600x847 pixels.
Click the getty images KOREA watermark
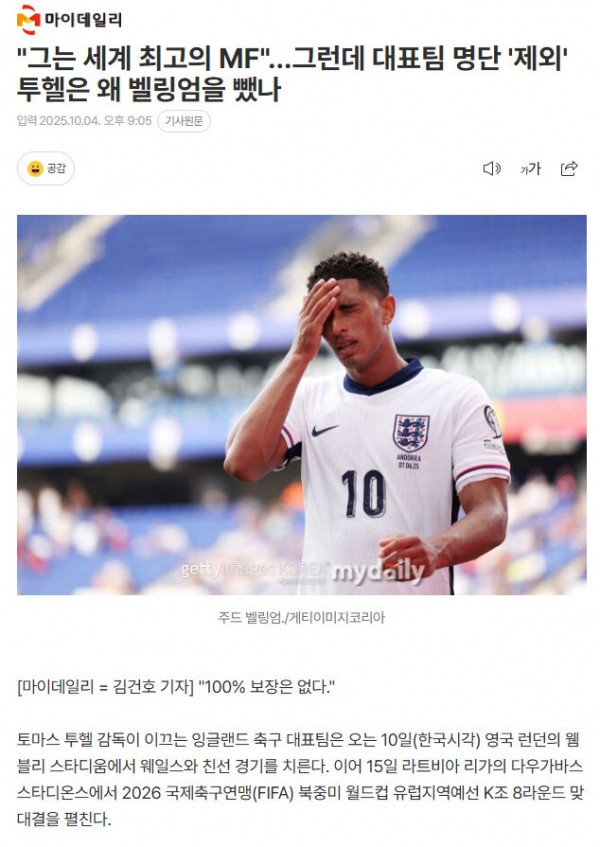(254, 570)
